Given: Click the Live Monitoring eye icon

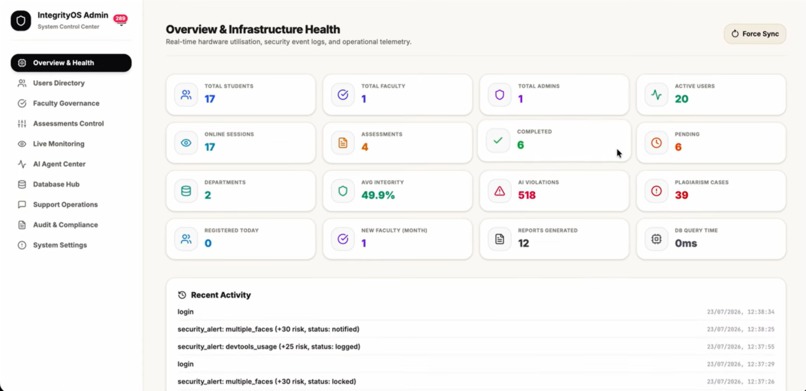Looking at the screenshot, I should [22, 144].
